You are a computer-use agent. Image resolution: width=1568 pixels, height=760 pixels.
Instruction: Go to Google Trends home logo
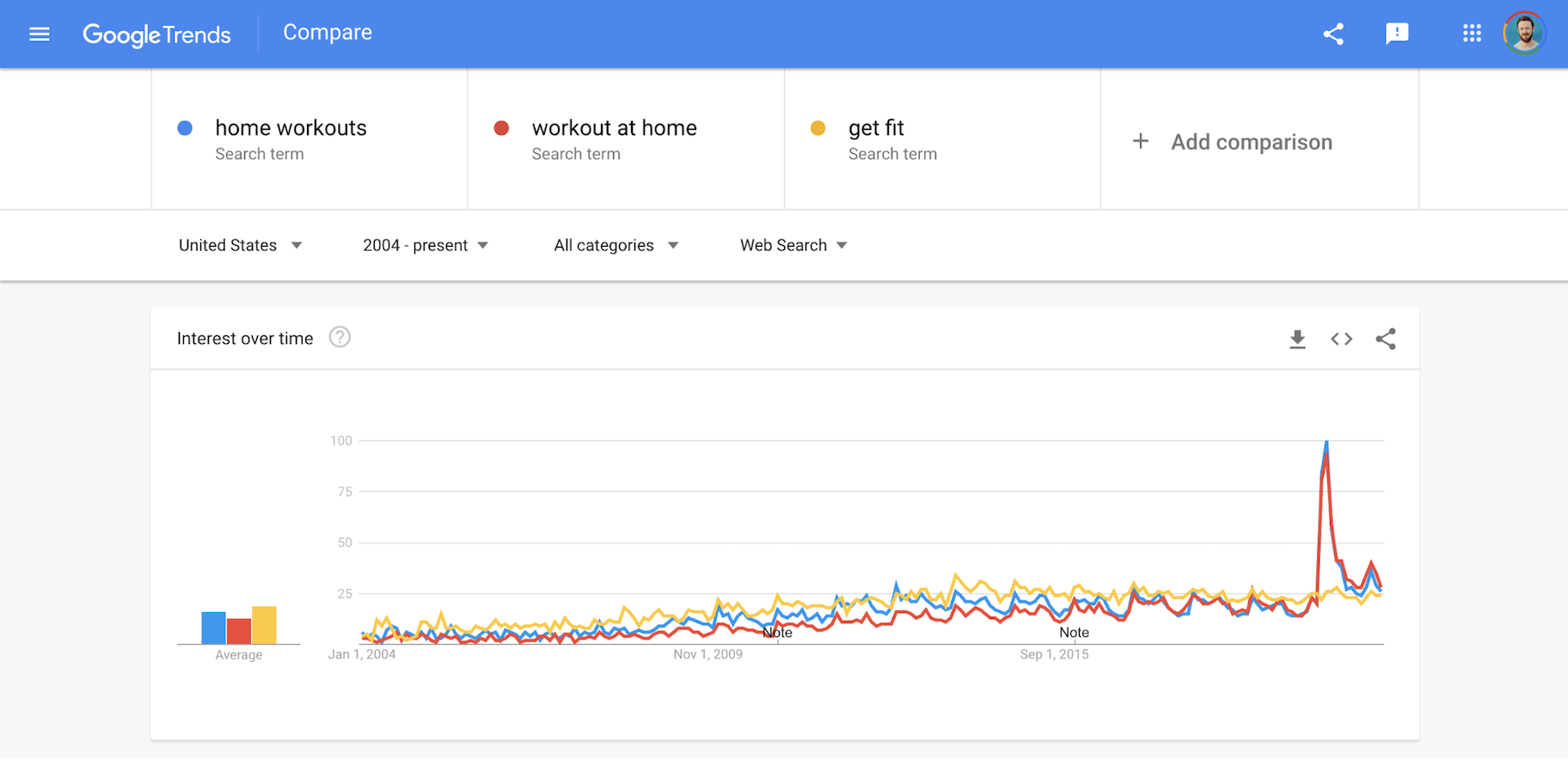[x=156, y=34]
